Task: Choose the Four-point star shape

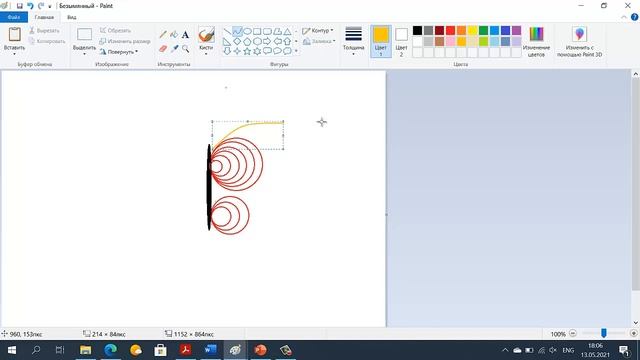Action: click(x=237, y=51)
